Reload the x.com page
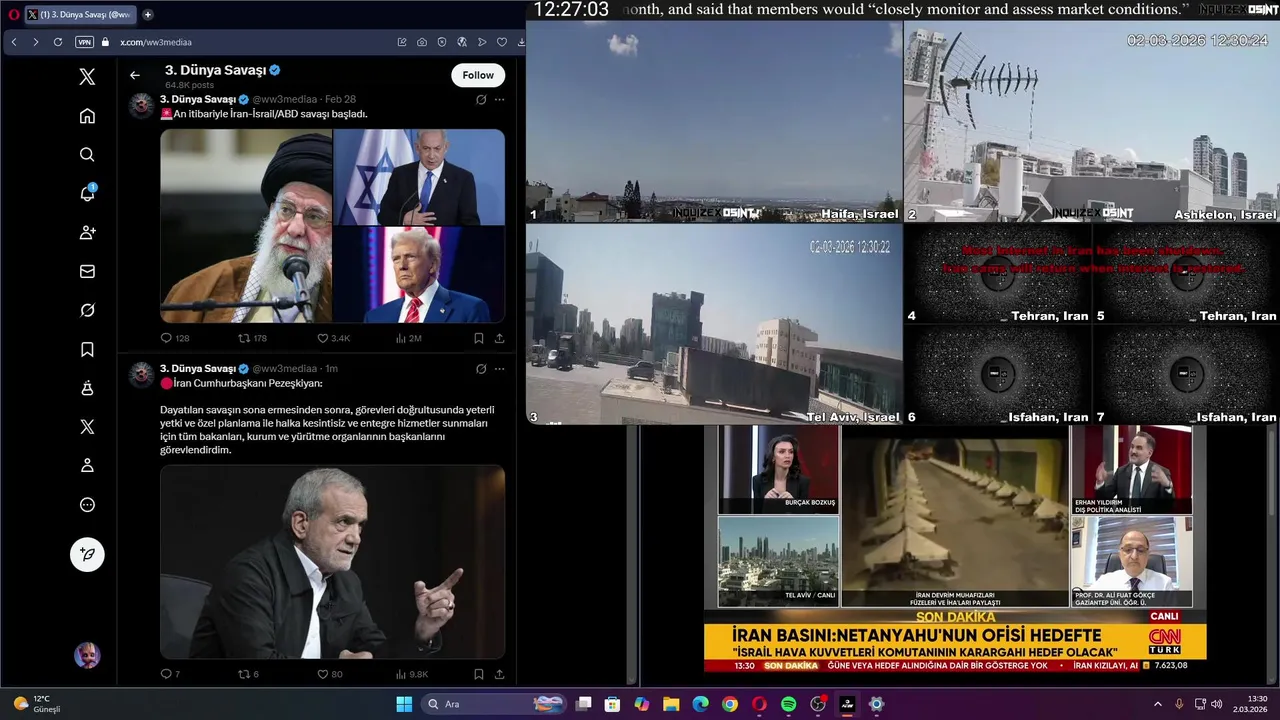 (x=58, y=42)
